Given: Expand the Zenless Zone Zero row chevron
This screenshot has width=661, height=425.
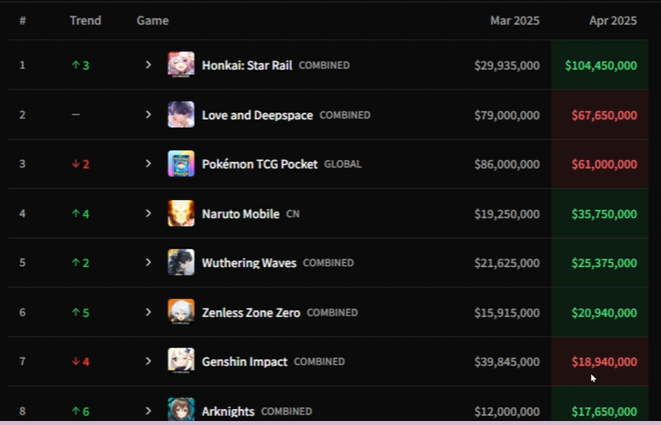Looking at the screenshot, I should (148, 312).
